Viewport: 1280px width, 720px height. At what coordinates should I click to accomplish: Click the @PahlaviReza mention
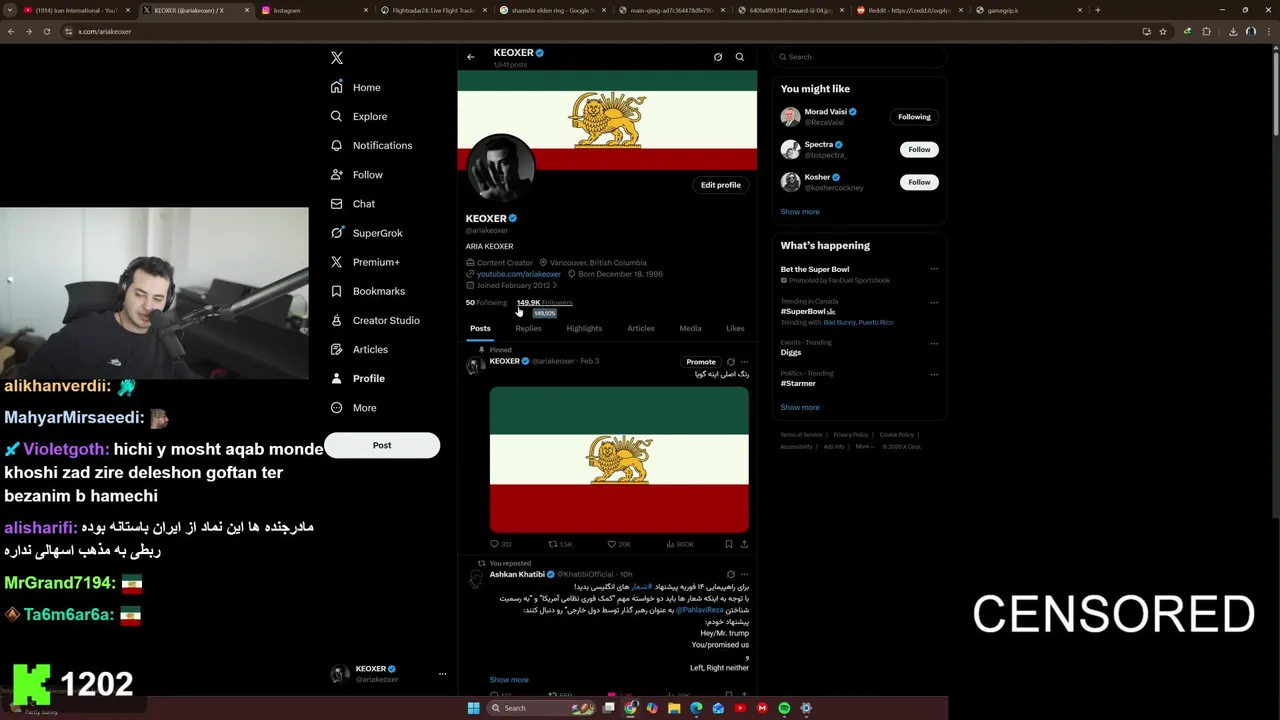(x=699, y=610)
